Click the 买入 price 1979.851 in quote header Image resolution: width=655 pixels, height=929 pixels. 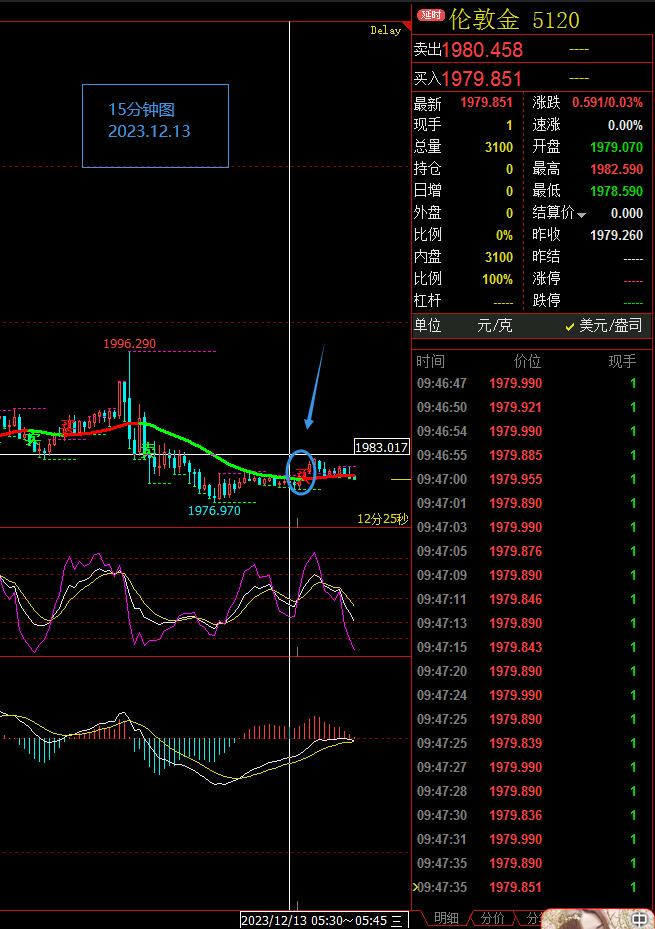coord(482,79)
